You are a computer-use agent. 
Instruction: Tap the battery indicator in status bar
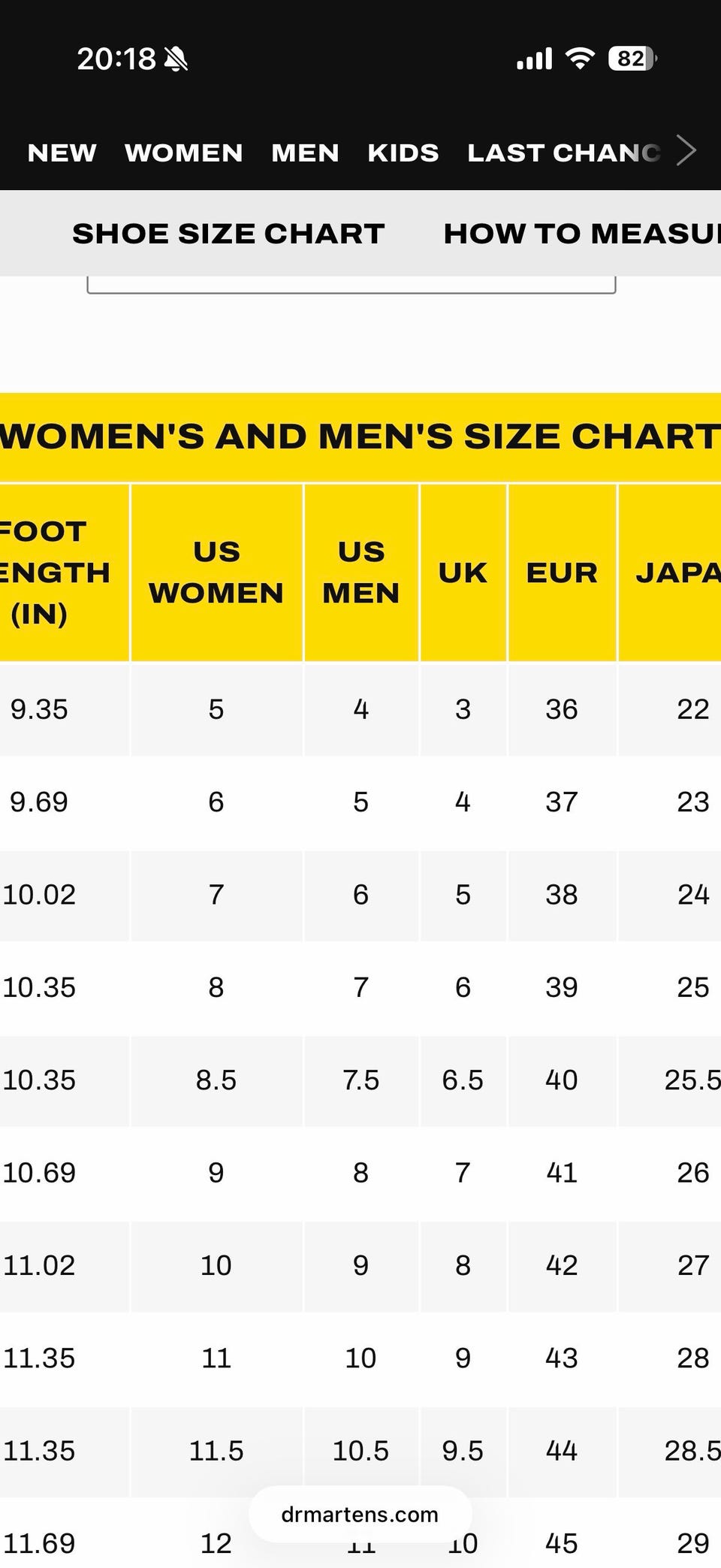tap(633, 59)
